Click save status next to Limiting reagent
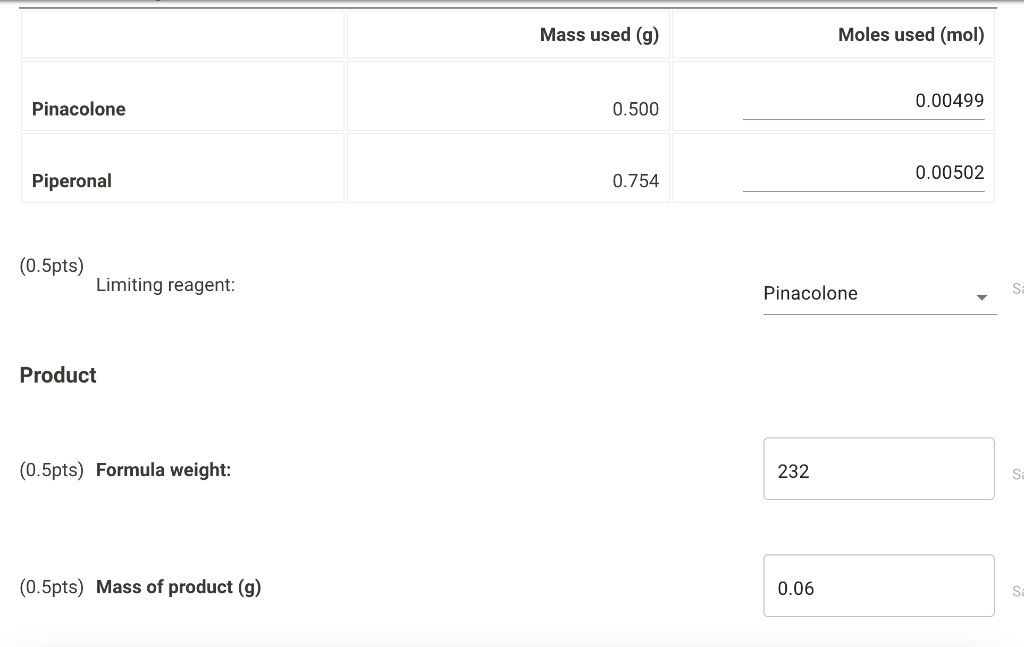Image resolution: width=1024 pixels, height=647 pixels. pyautogui.click(x=1017, y=289)
